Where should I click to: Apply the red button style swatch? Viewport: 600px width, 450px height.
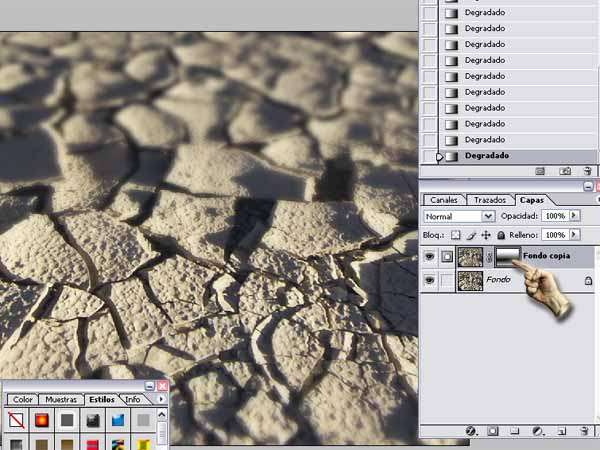click(x=43, y=420)
